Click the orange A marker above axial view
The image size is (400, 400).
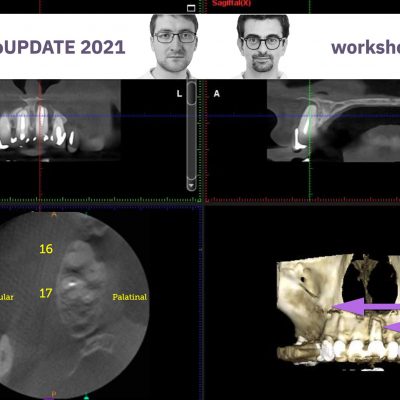click(54, 215)
